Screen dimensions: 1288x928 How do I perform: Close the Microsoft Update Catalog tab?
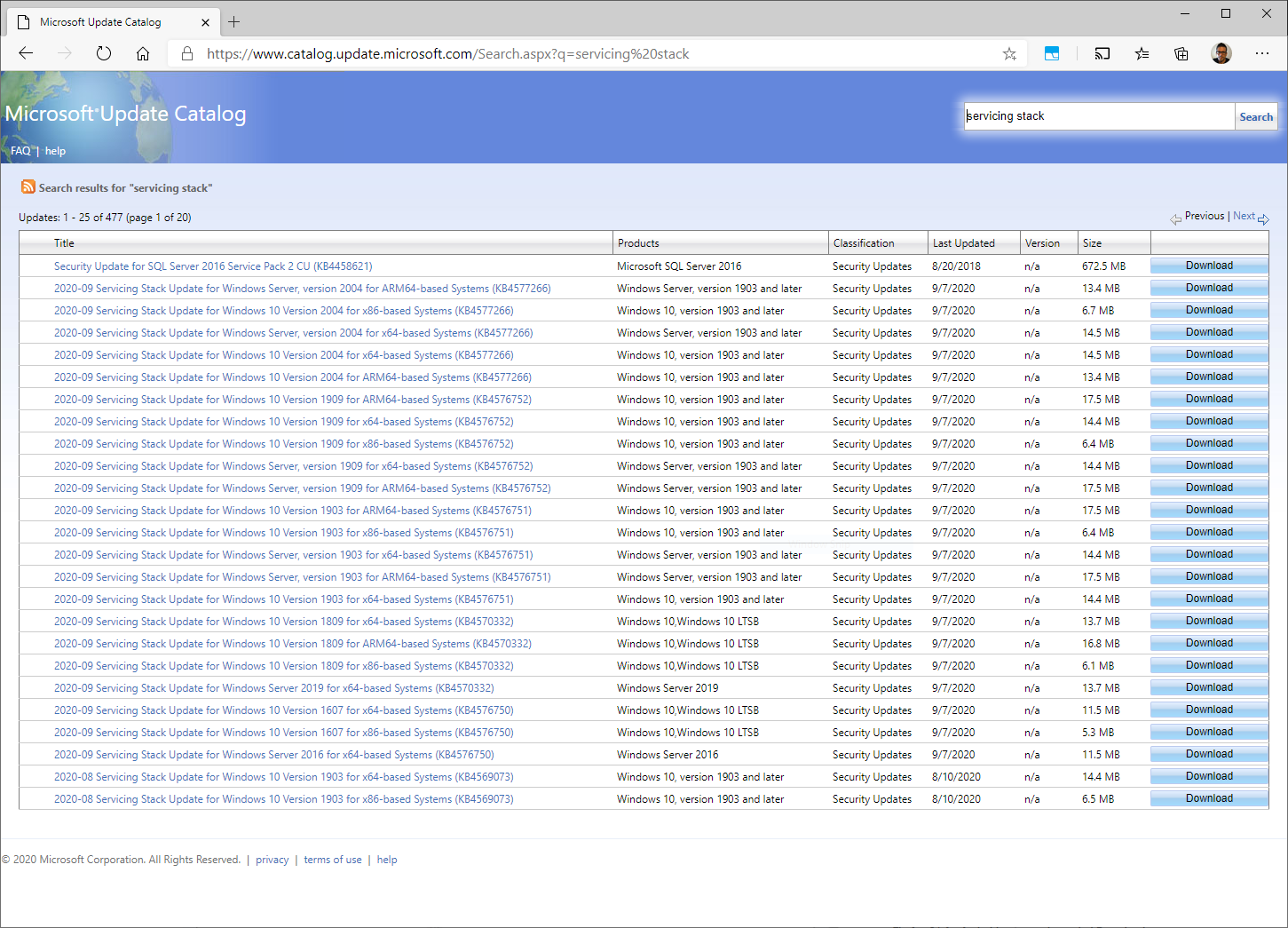click(206, 22)
